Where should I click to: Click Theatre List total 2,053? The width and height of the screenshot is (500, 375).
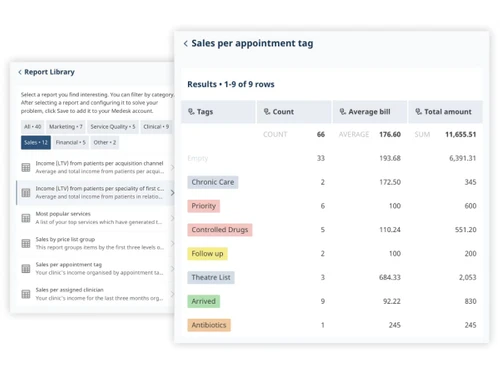pos(467,277)
